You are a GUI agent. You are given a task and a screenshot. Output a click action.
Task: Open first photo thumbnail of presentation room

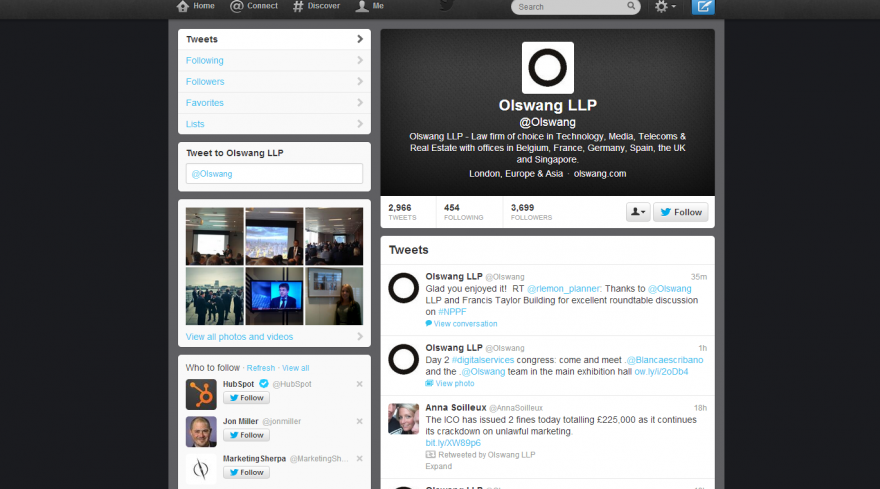tap(215, 236)
